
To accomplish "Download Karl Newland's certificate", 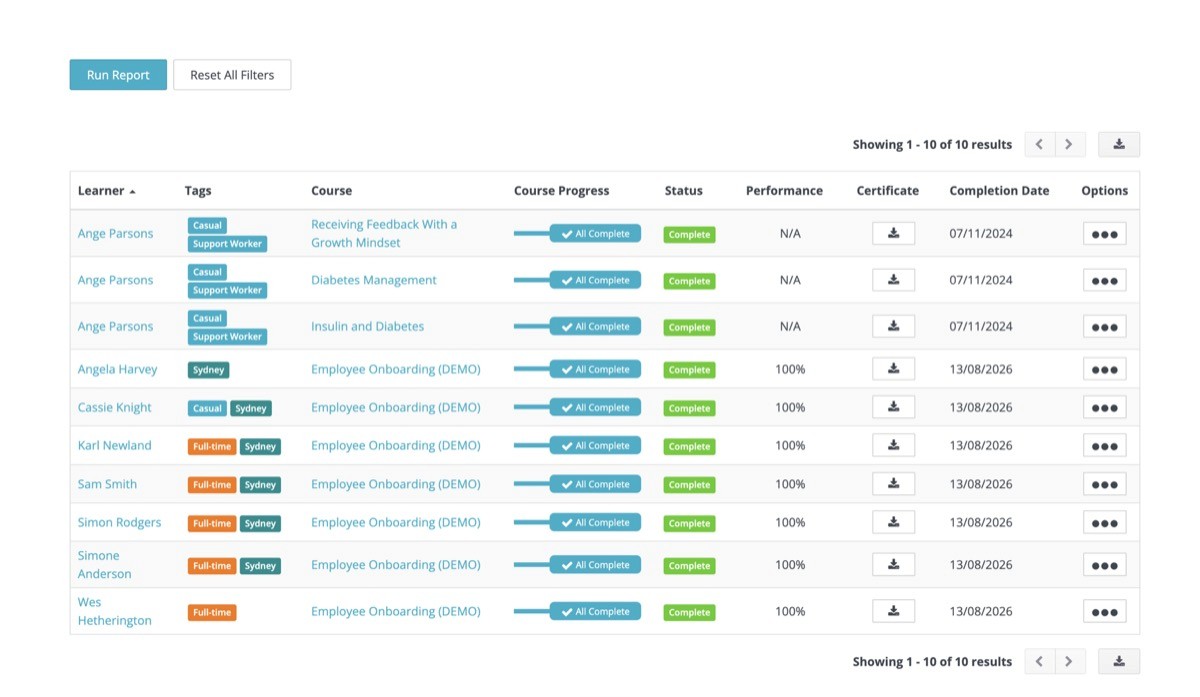I will [893, 445].
